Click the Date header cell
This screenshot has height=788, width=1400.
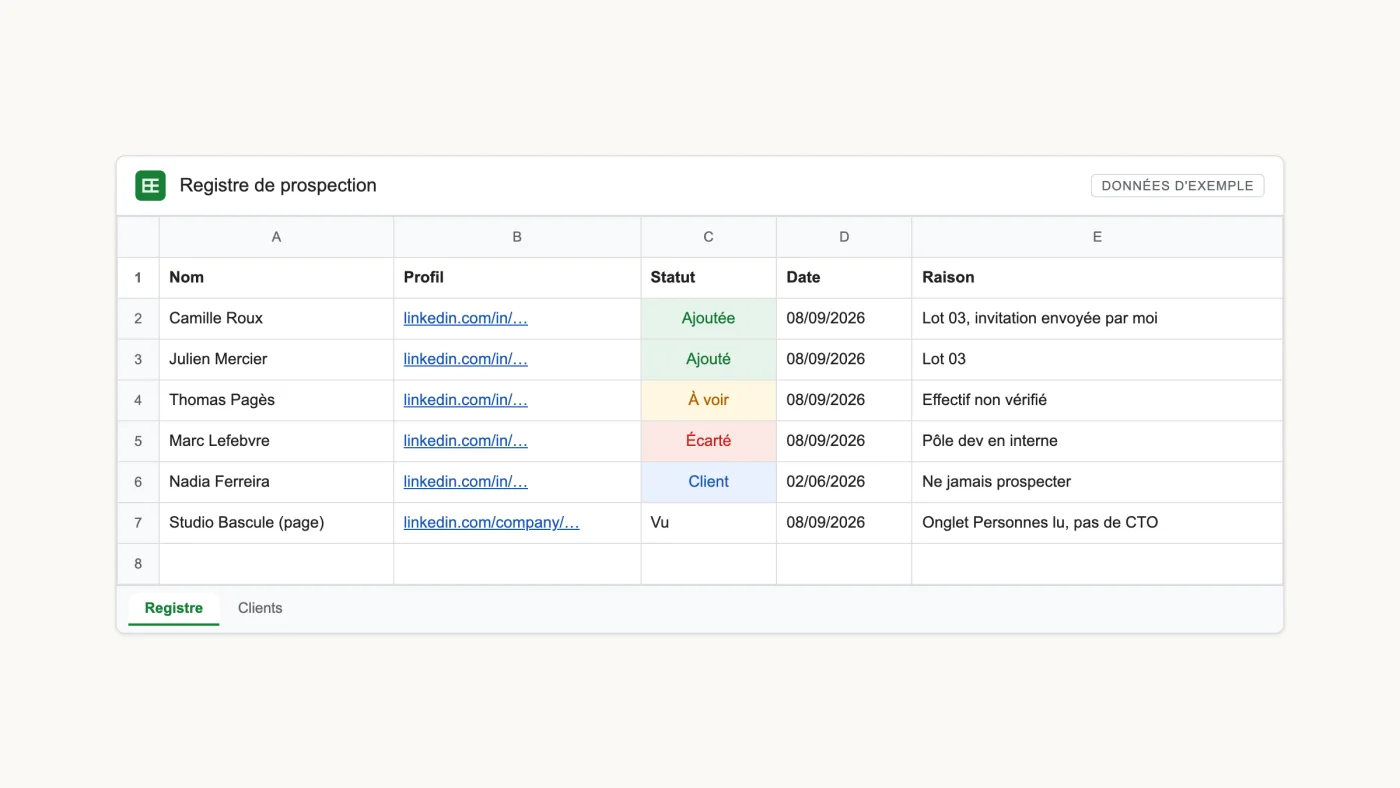point(844,278)
